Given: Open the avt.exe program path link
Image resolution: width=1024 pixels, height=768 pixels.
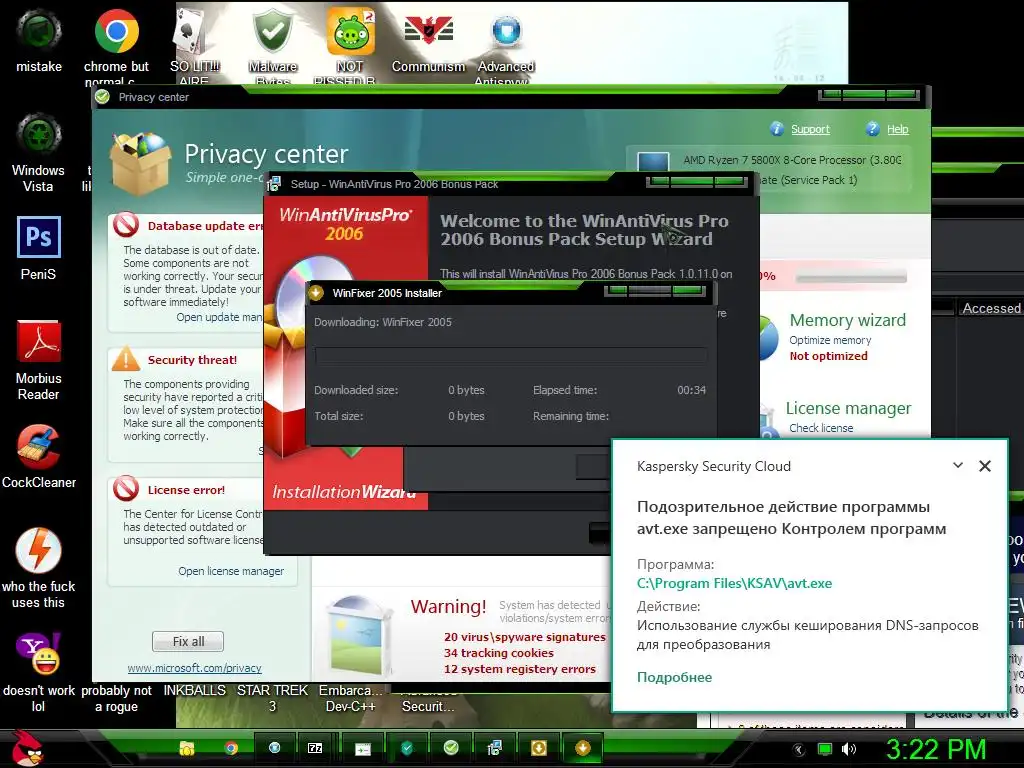Looking at the screenshot, I should [x=734, y=583].
